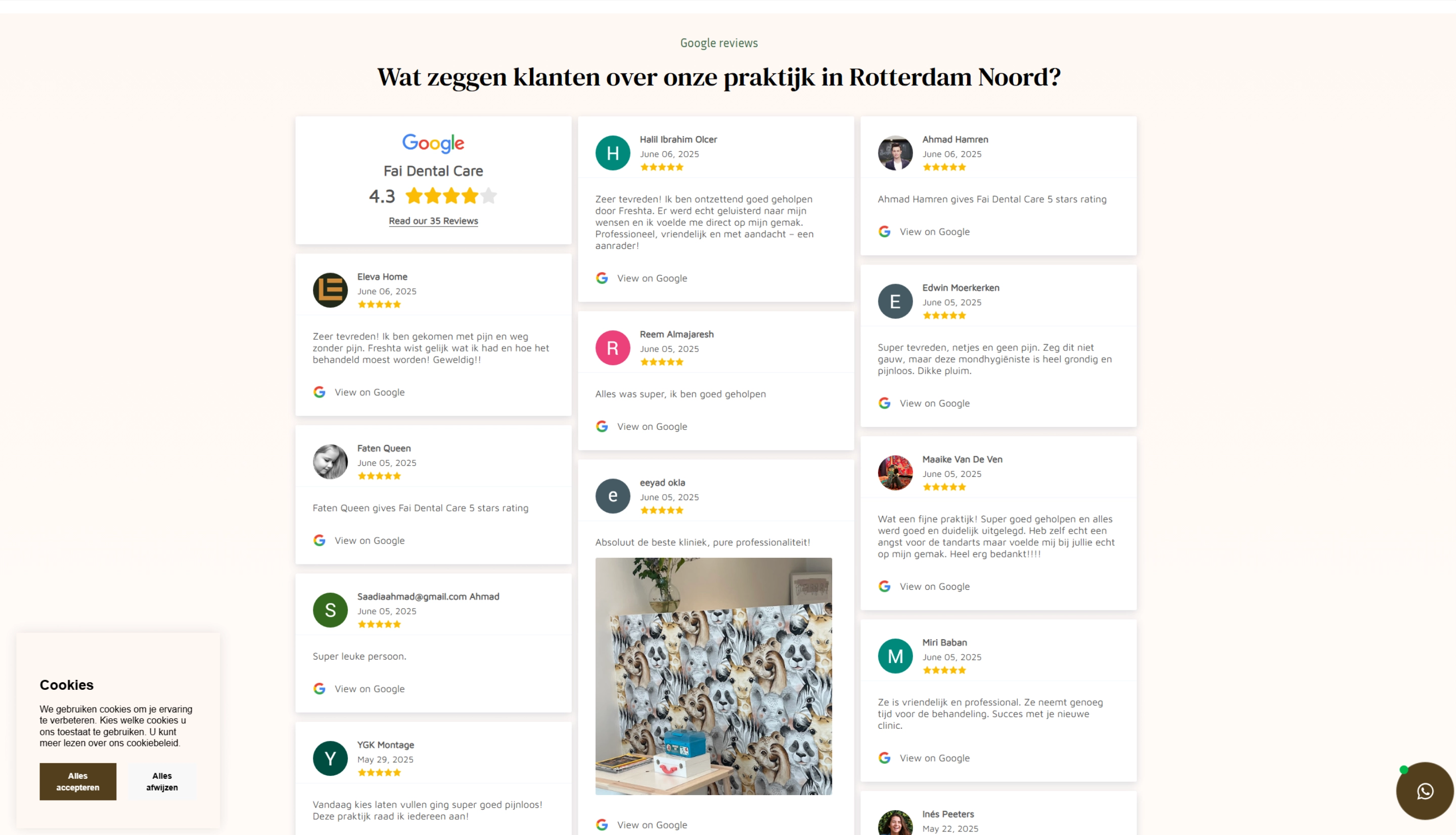Click Google icon in Ahmad Hamren's review

click(885, 232)
